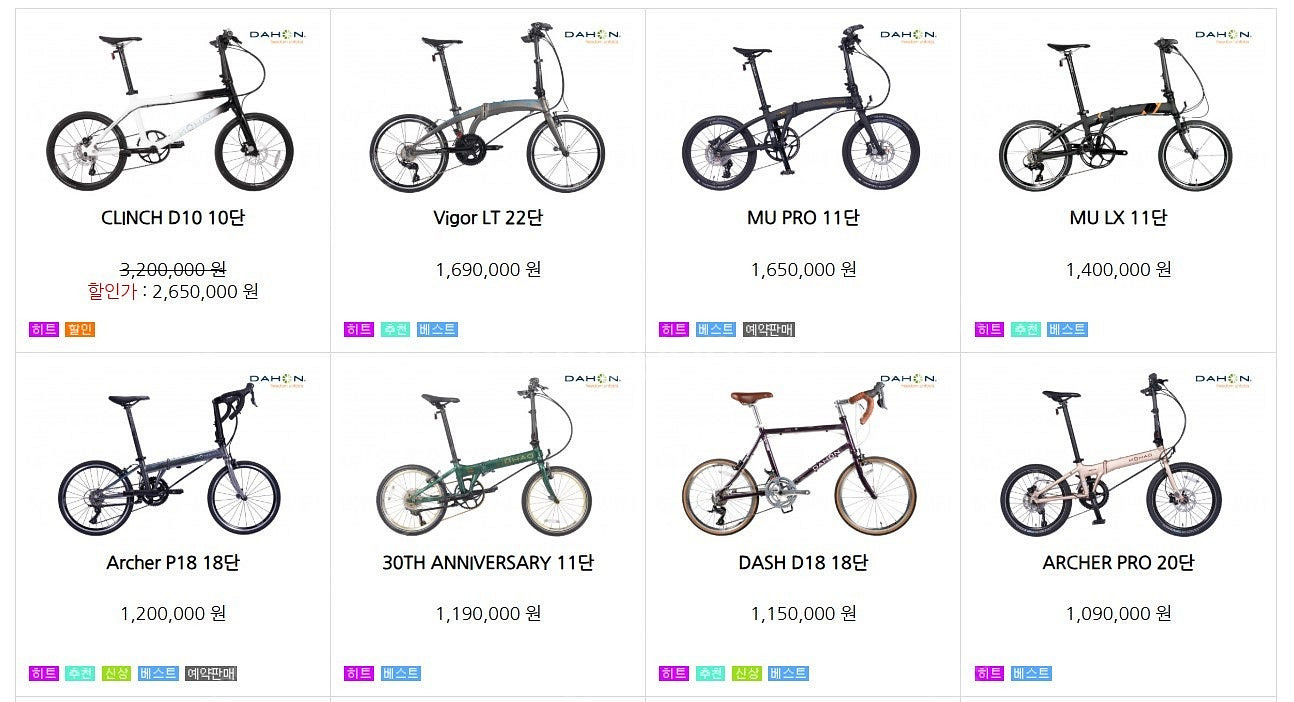This screenshot has height=702, width=1294.
Task: Click the 예약판매 badge under Archer P18
Action: 211,674
